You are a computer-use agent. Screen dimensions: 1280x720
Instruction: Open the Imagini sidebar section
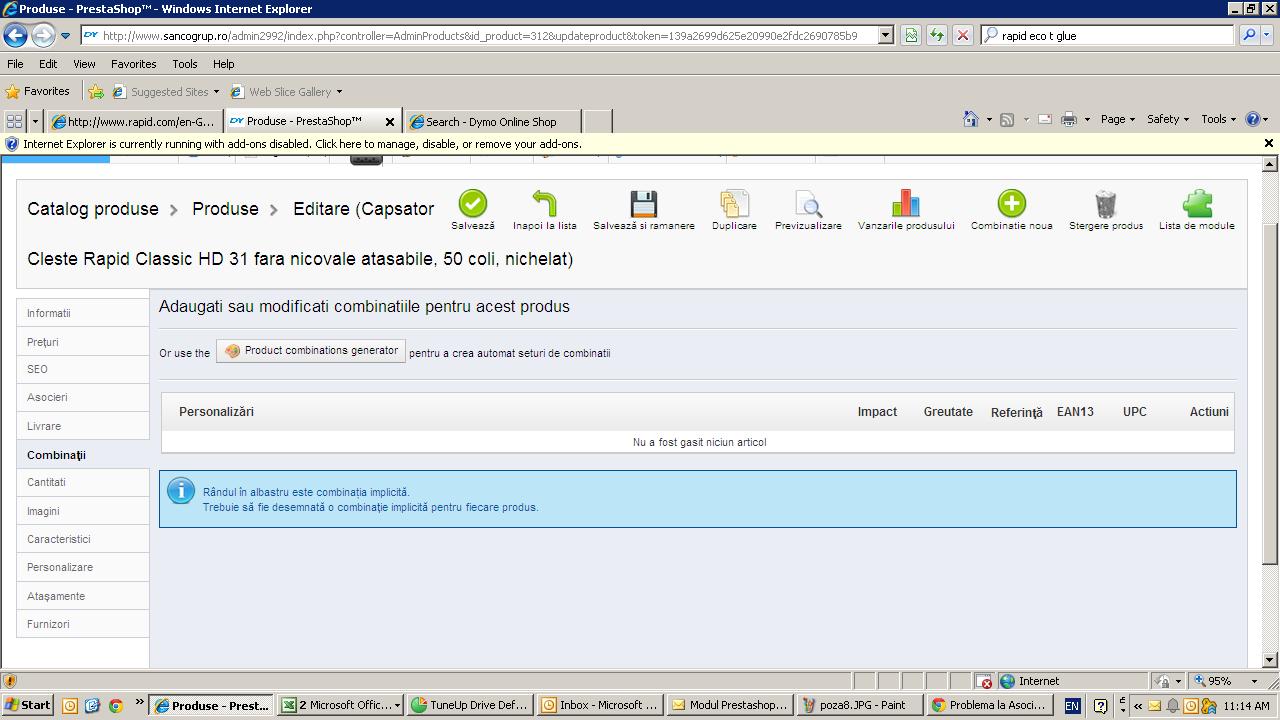pyautogui.click(x=83, y=511)
